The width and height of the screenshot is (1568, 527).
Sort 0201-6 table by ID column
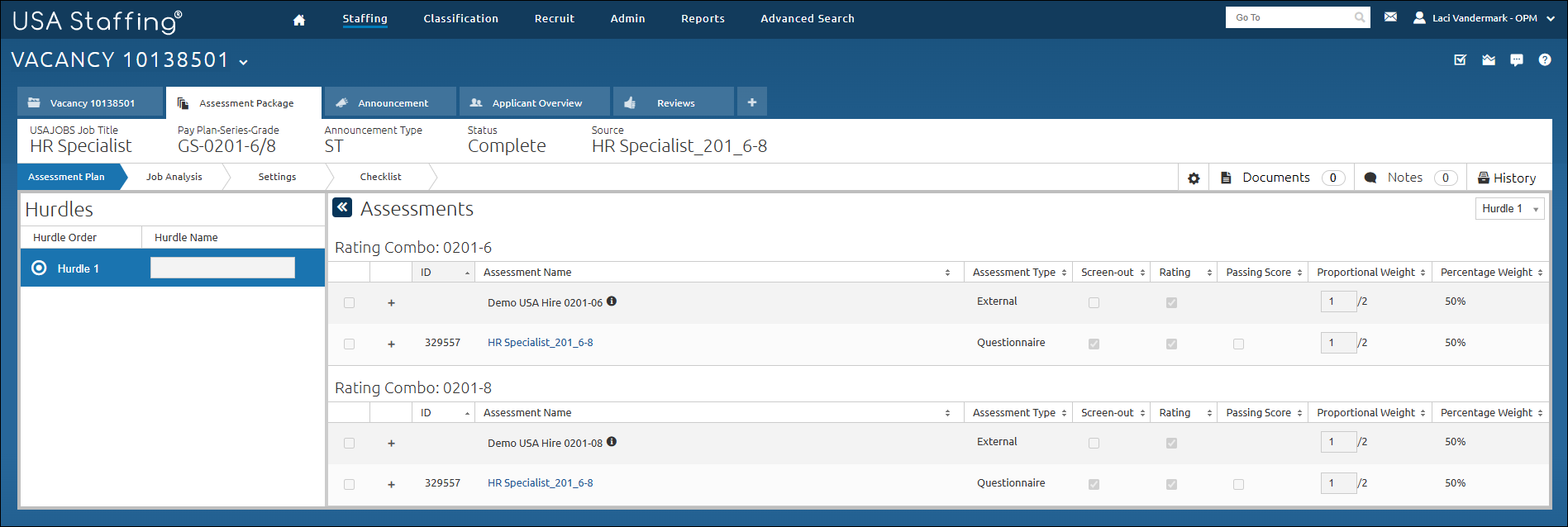pos(443,273)
